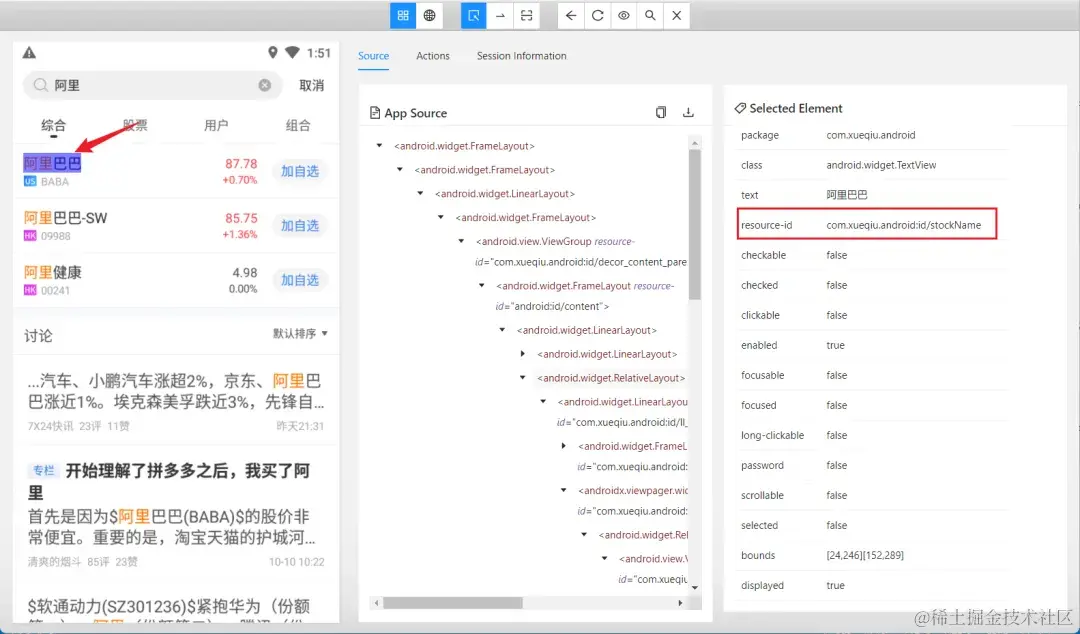Select the 综合 tab in the app

pyautogui.click(x=54, y=125)
